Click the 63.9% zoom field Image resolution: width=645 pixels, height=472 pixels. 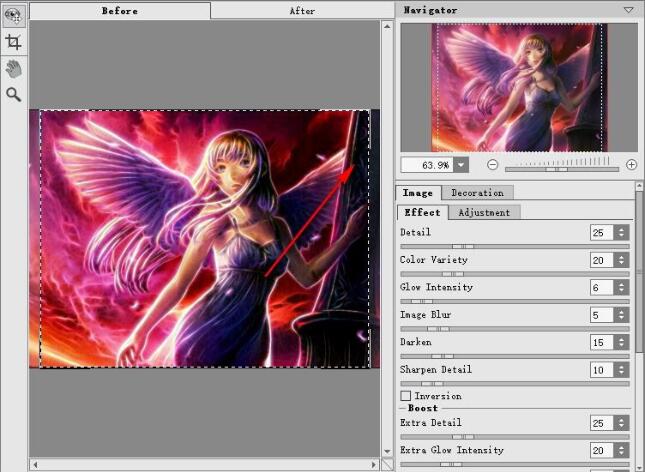427,165
